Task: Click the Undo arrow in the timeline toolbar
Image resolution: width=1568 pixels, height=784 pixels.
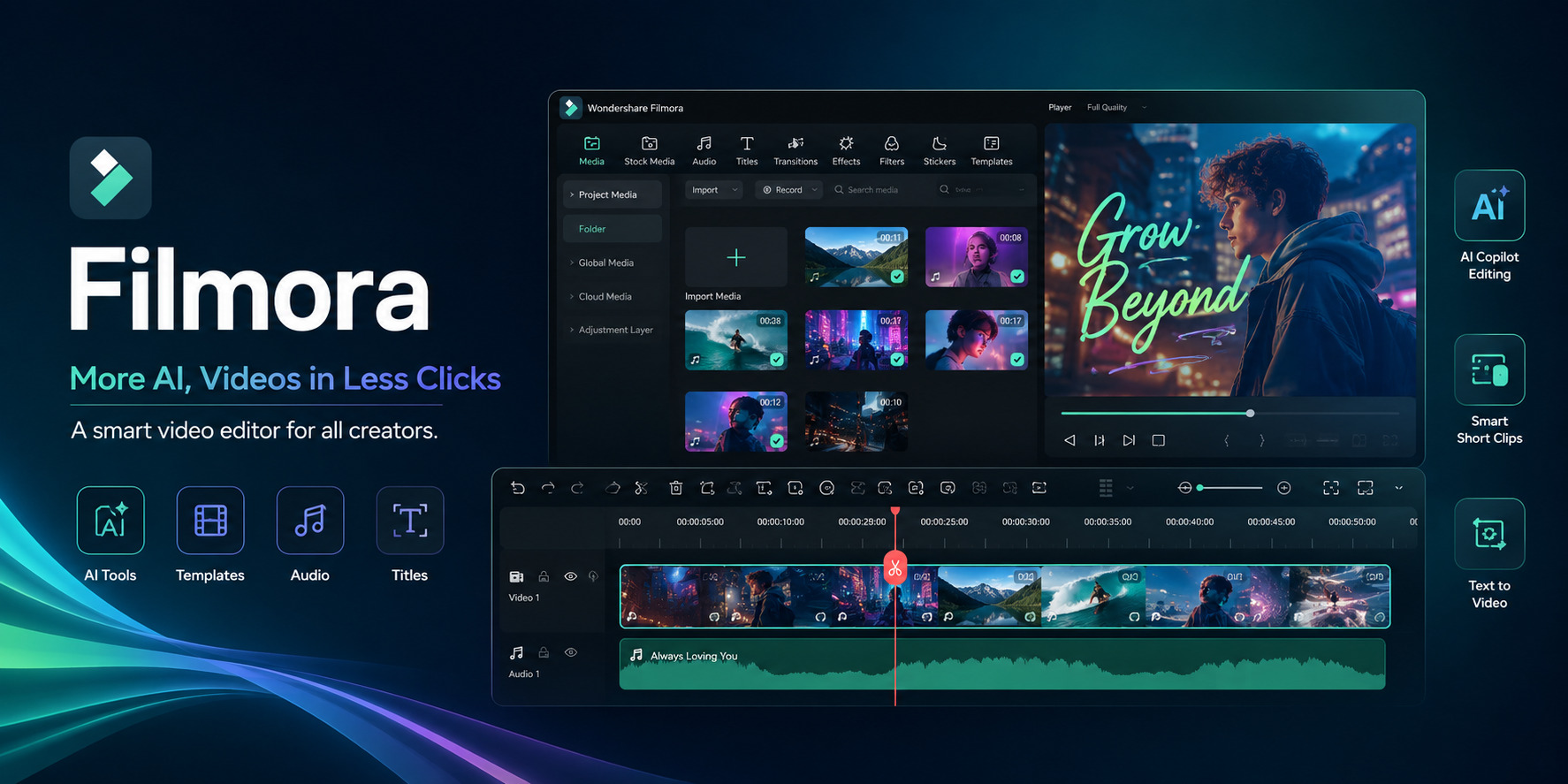Action: click(x=518, y=488)
